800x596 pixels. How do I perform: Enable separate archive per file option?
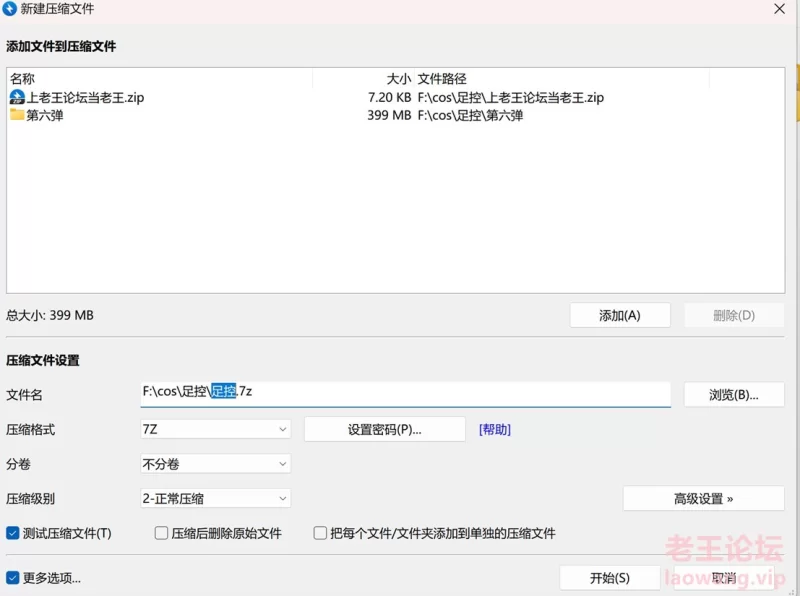pos(320,533)
